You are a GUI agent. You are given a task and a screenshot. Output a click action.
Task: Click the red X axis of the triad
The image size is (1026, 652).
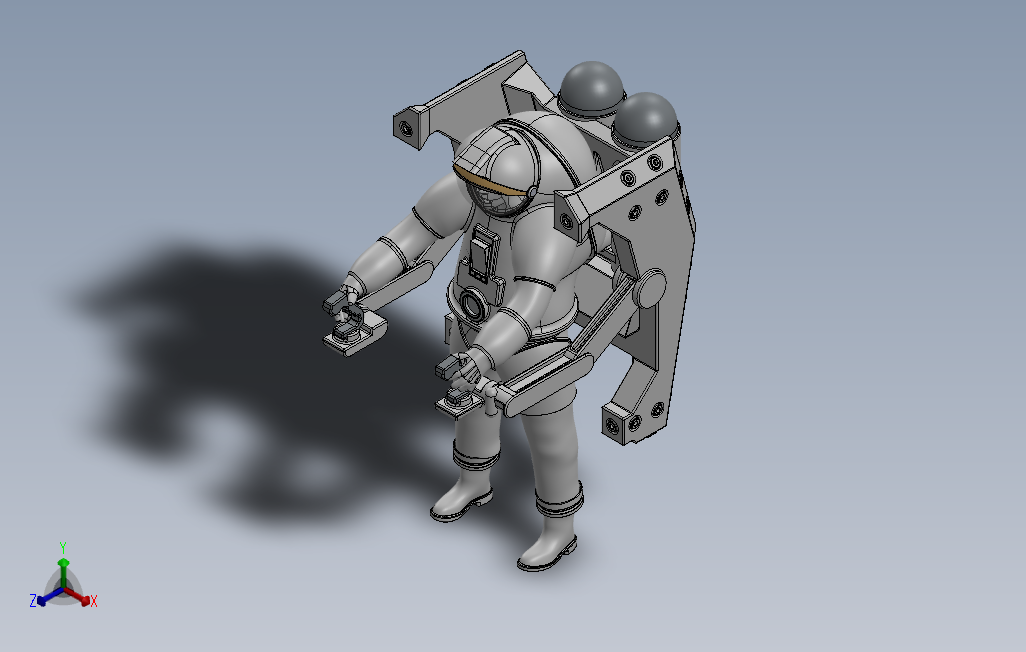[79, 596]
